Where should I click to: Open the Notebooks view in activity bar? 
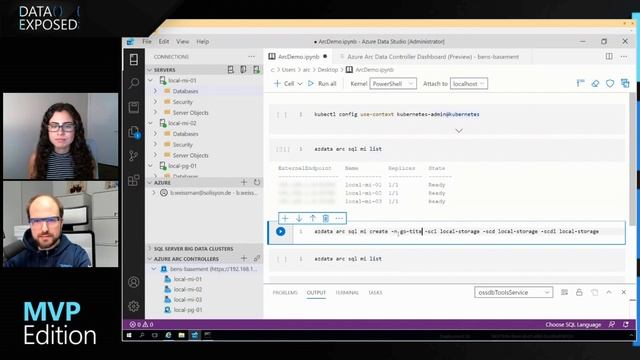(x=133, y=107)
